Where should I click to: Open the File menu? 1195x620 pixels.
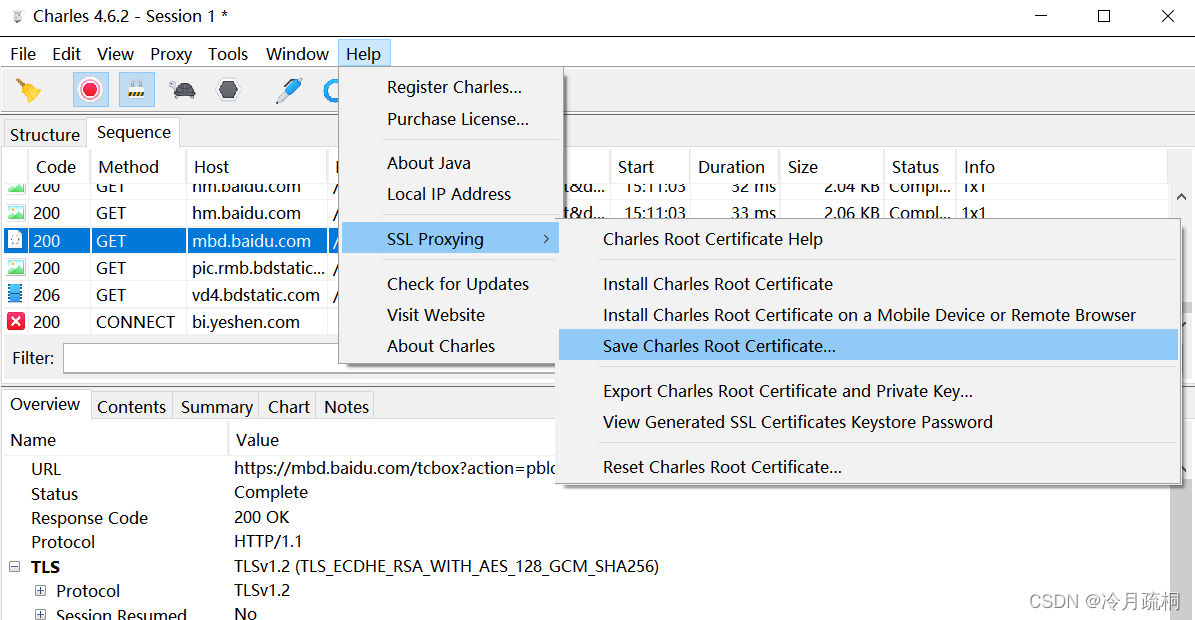tap(23, 54)
